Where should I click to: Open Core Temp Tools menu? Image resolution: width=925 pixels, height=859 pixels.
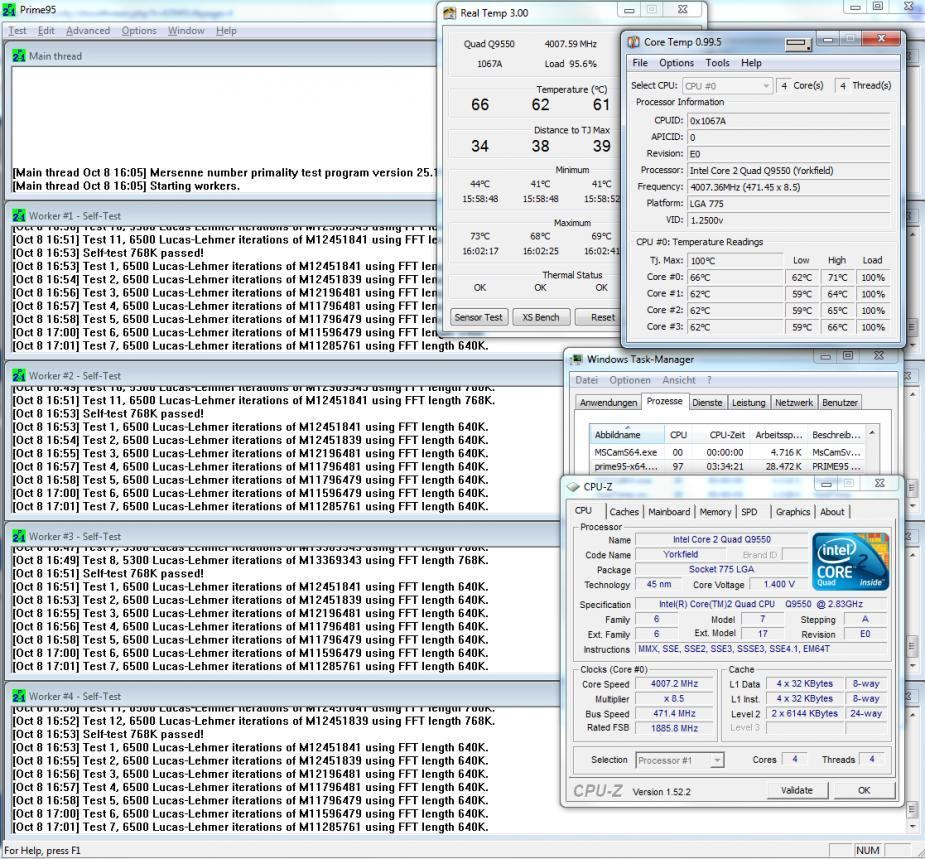717,63
